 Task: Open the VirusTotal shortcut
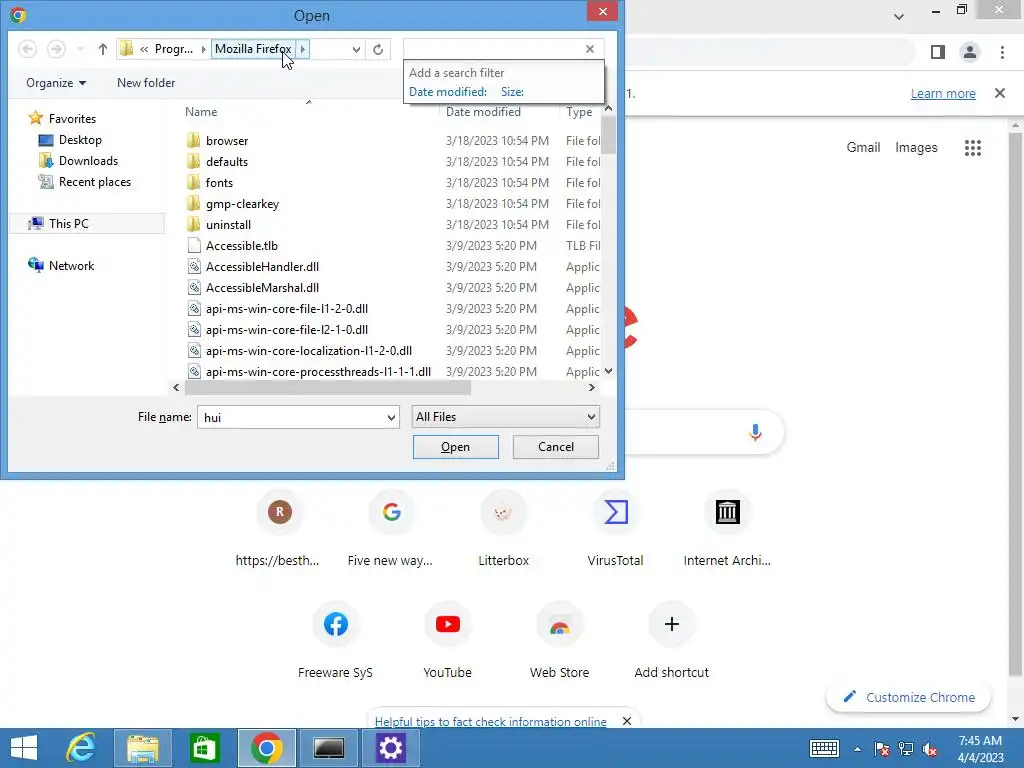pos(615,529)
